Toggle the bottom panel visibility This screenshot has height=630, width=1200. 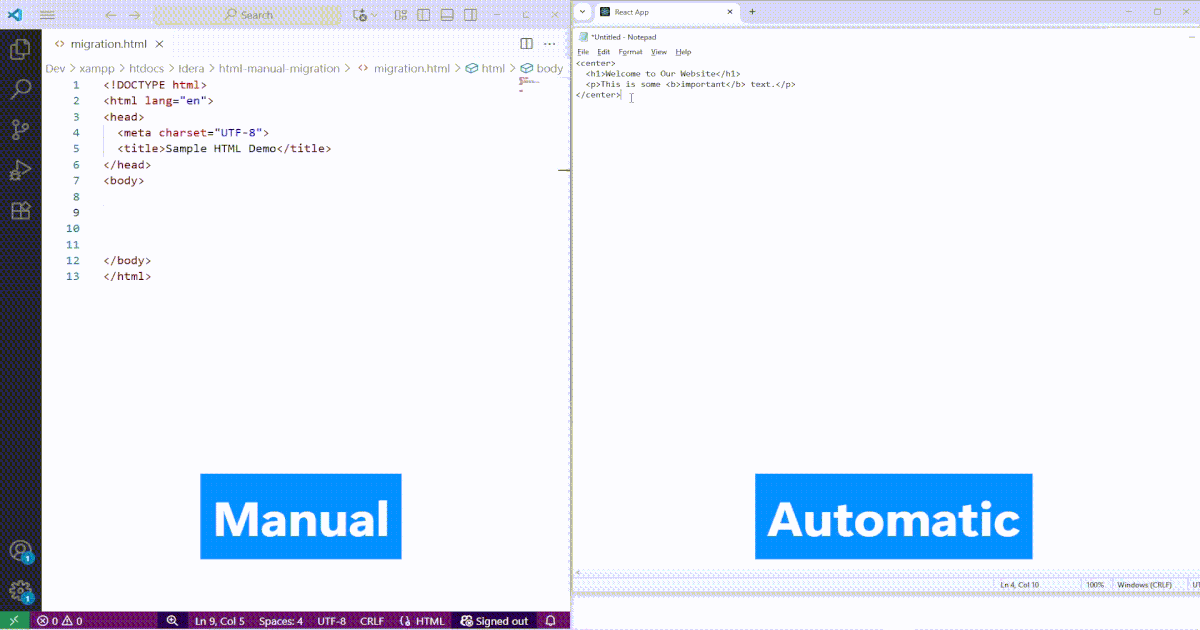click(446, 15)
